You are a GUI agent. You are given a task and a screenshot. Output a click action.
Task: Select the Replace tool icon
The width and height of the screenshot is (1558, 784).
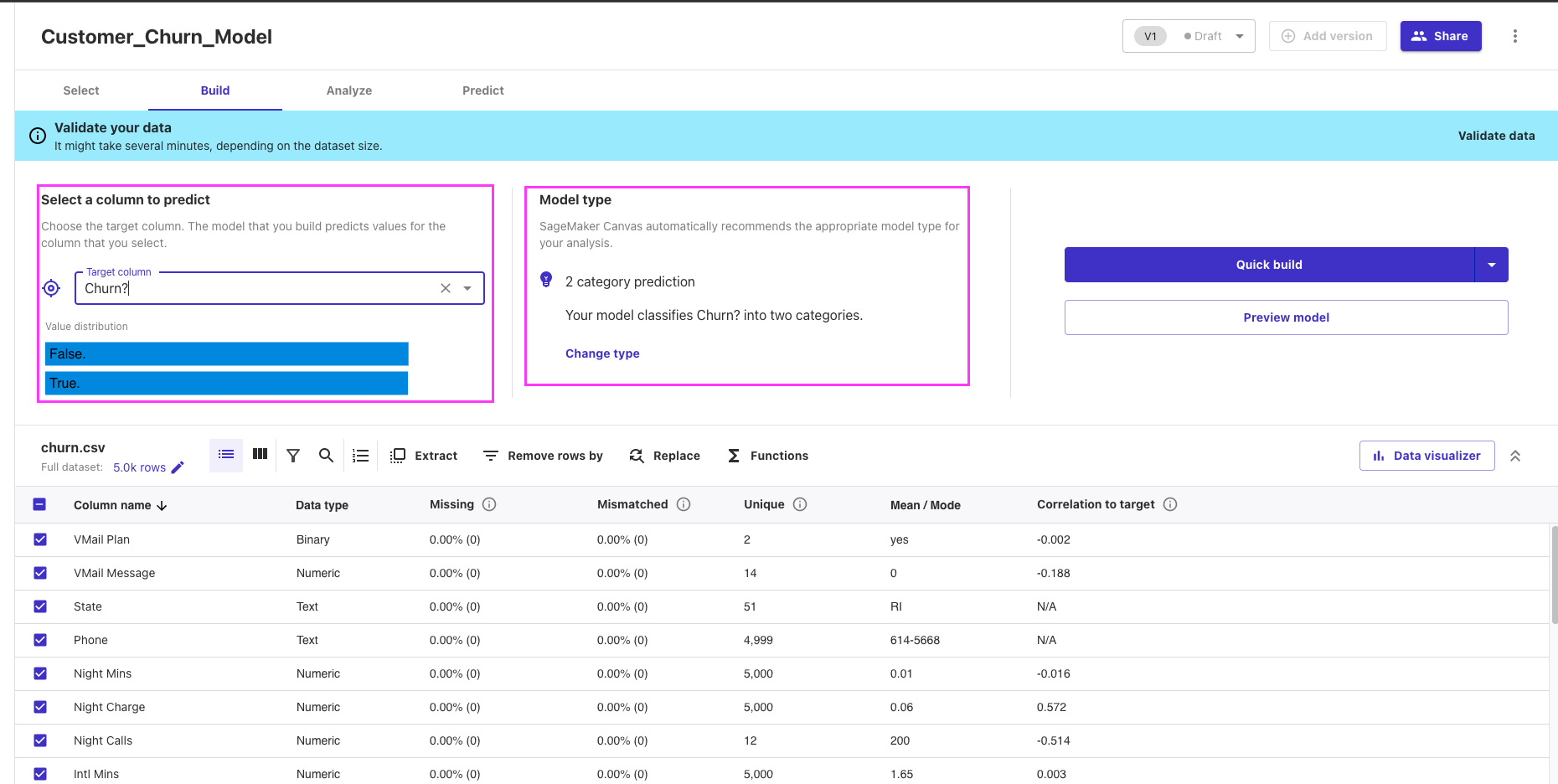[637, 455]
